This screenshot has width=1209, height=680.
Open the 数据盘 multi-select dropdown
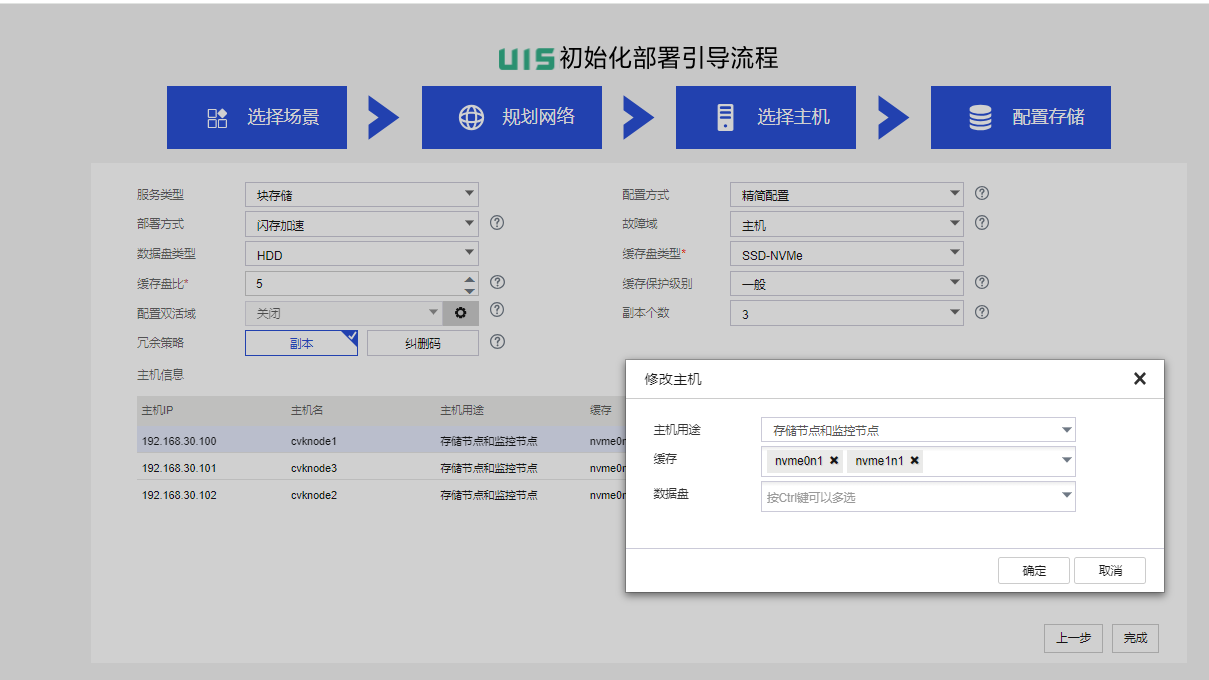[918, 496]
